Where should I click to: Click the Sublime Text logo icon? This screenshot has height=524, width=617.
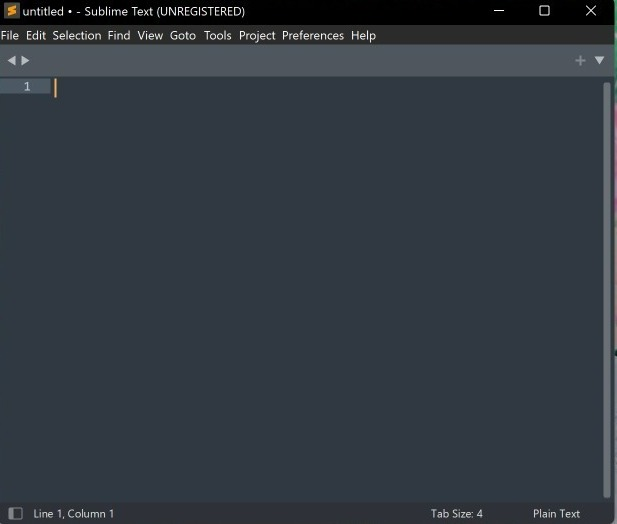(x=12, y=11)
